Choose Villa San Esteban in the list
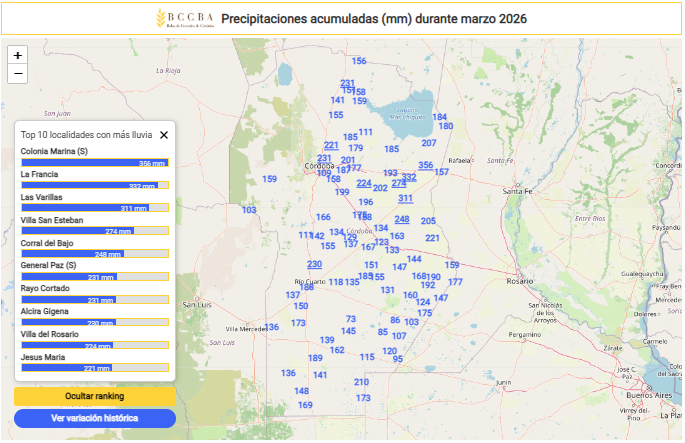This screenshot has width=685, height=443. pos(52,220)
